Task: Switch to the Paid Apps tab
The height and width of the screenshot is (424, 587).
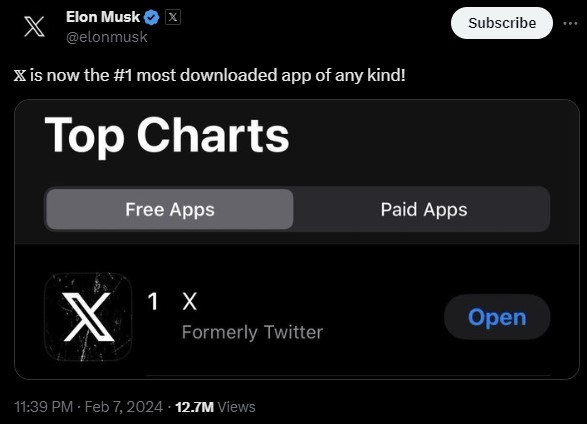Action: pyautogui.click(x=424, y=209)
